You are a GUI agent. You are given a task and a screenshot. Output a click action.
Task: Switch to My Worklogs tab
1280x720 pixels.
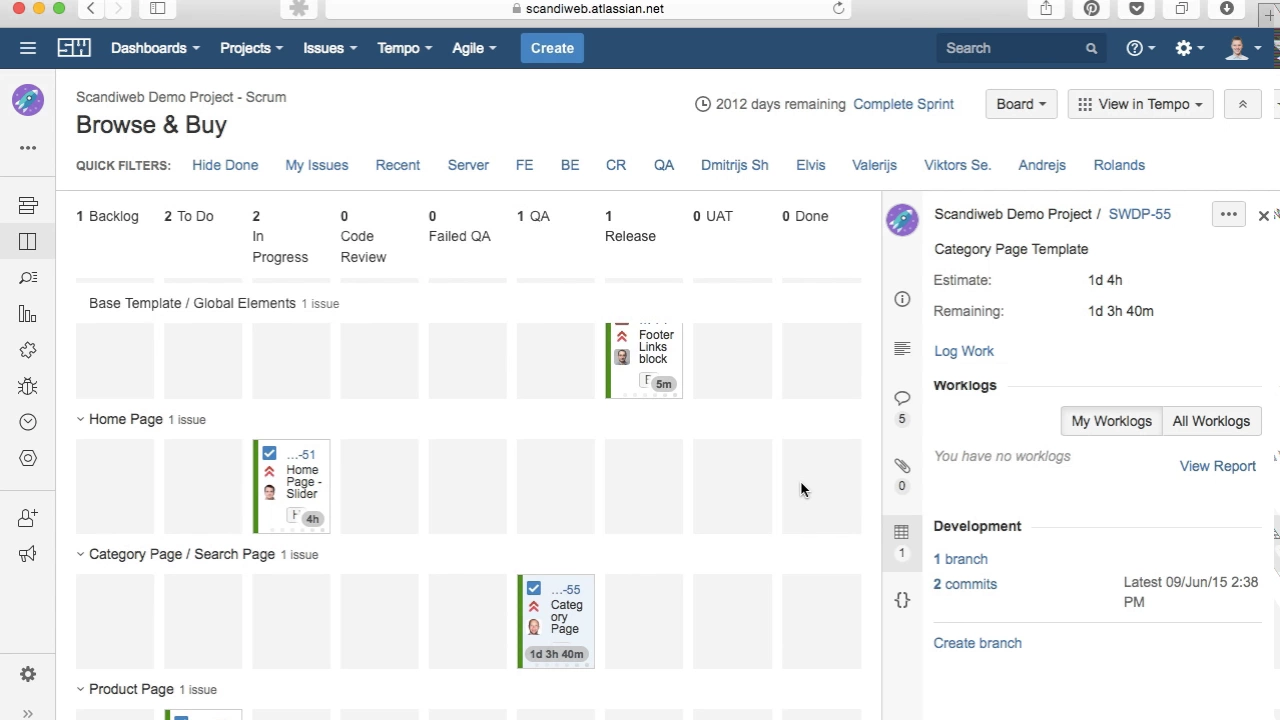pyautogui.click(x=1111, y=421)
